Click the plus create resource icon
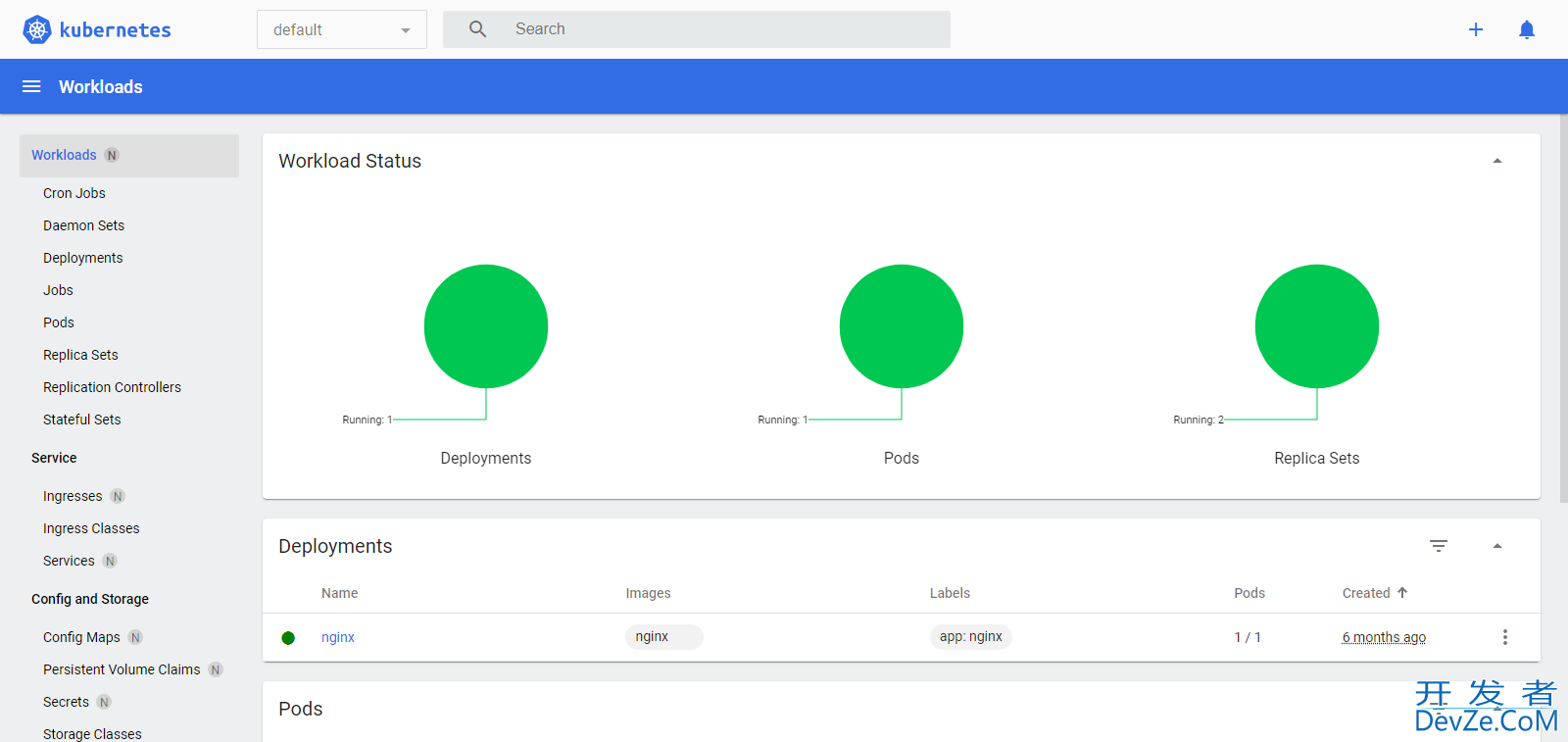Image resolution: width=1568 pixels, height=742 pixels. [1476, 29]
